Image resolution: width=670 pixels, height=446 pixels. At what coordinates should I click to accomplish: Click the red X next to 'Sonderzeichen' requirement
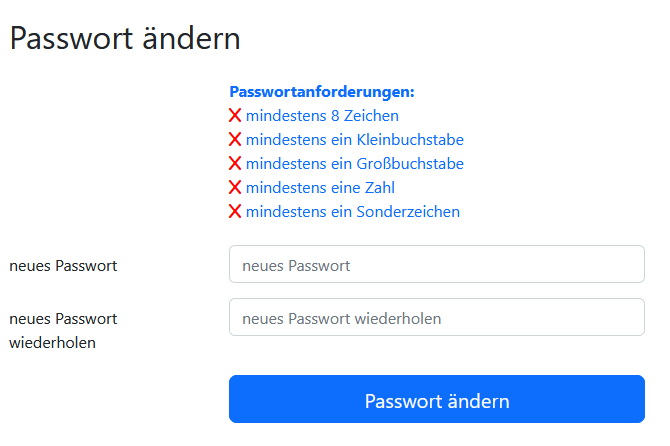click(x=236, y=212)
